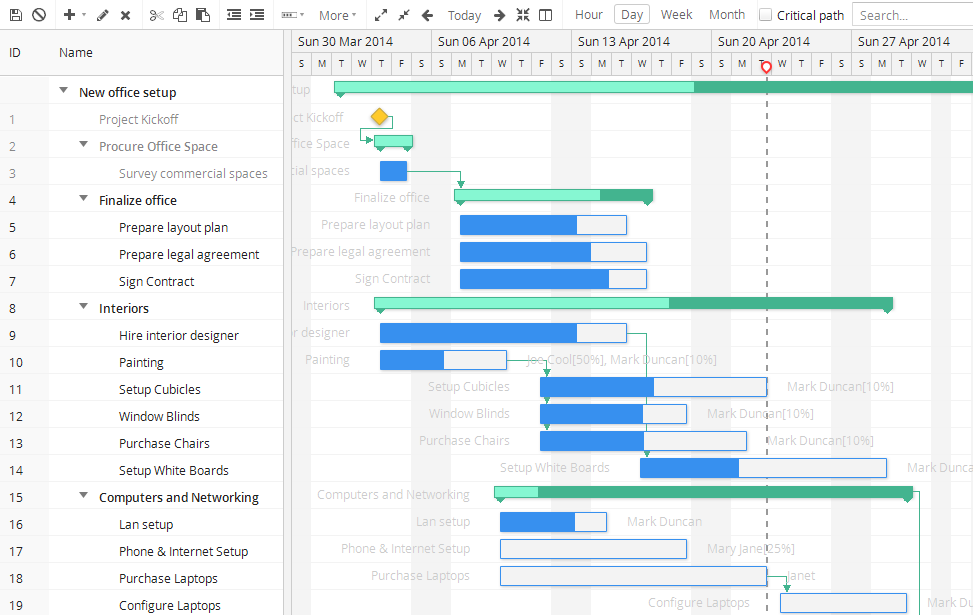Select the Purchase Chairs row

pos(141,443)
